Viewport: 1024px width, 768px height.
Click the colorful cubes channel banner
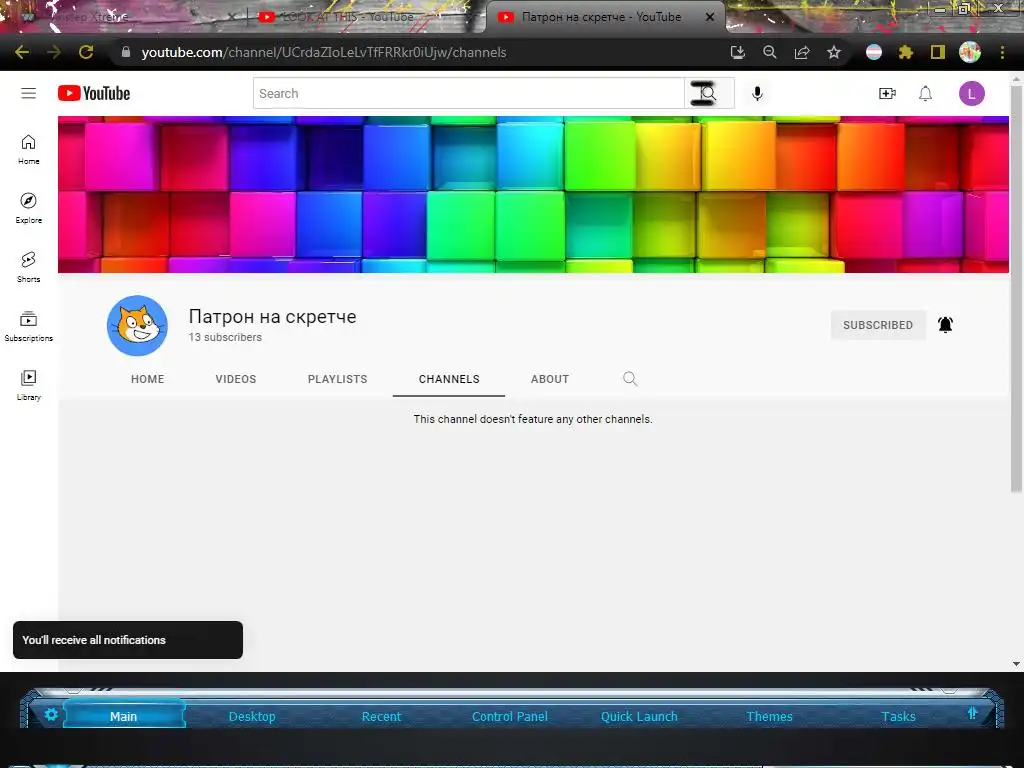(x=533, y=195)
